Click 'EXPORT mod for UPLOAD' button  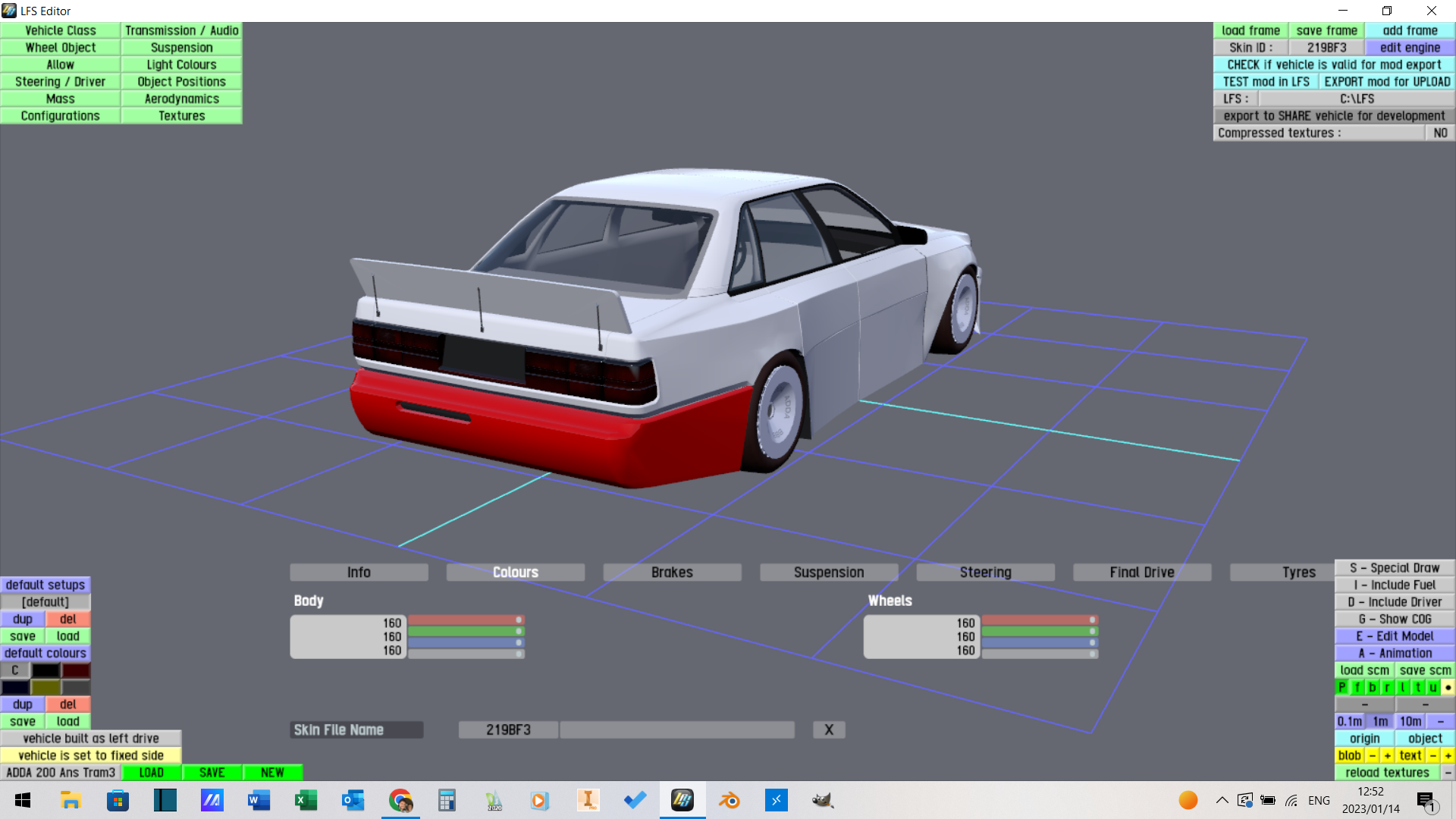(1386, 81)
